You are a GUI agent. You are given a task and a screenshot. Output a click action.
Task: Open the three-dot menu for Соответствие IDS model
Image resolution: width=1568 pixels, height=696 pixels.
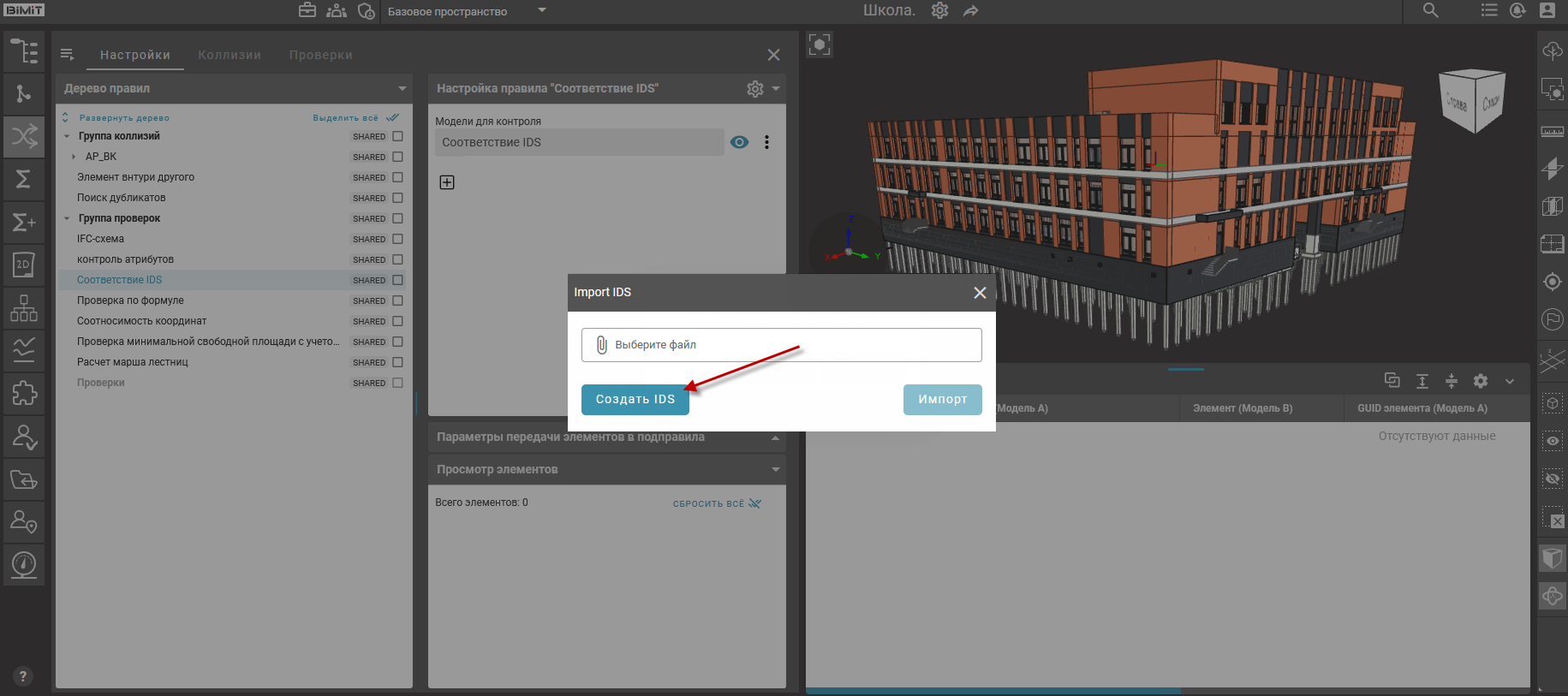tap(766, 142)
